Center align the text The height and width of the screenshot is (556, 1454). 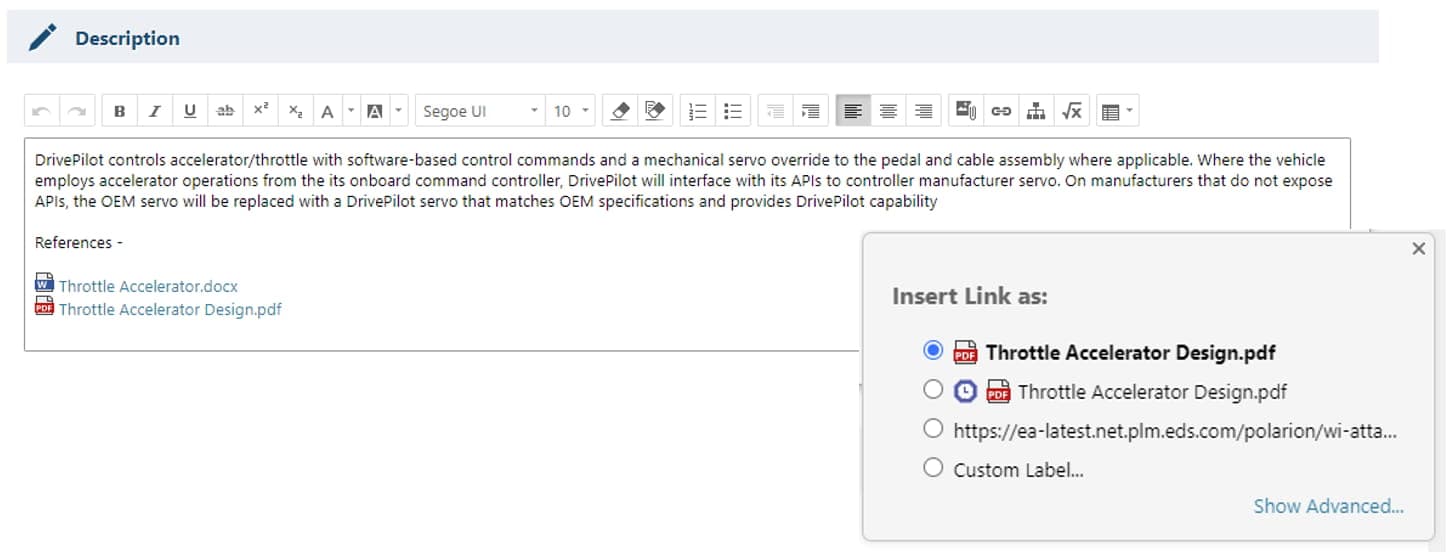888,112
